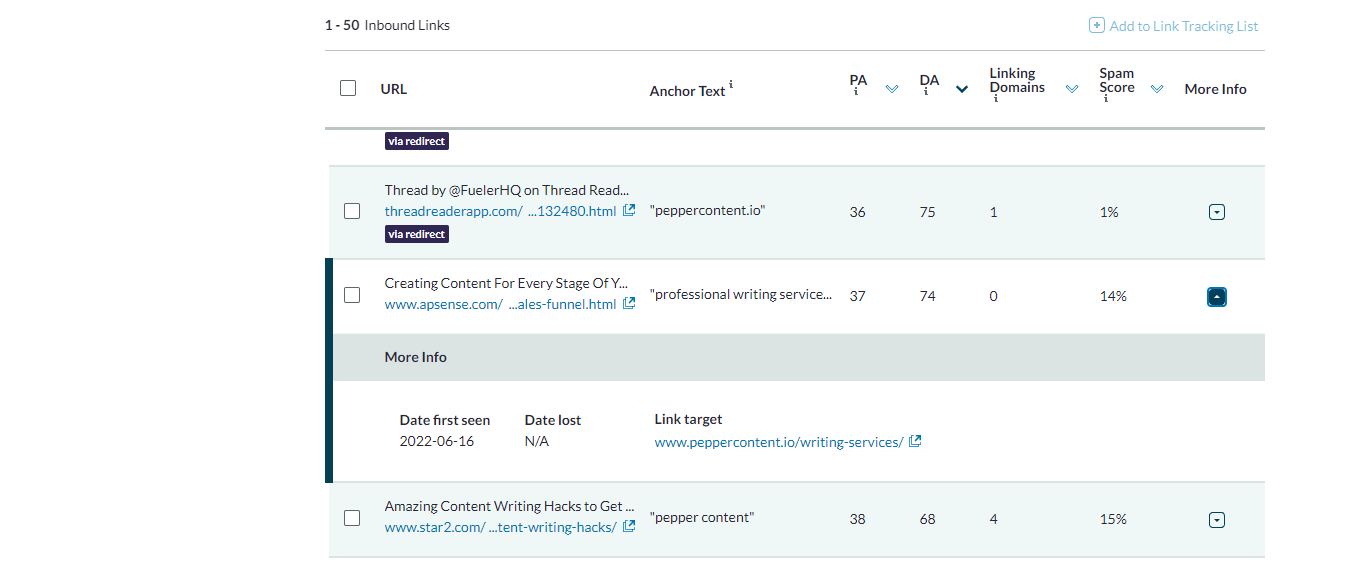Expand More Info for star2.com row
The height and width of the screenshot is (568, 1349).
(x=1216, y=520)
